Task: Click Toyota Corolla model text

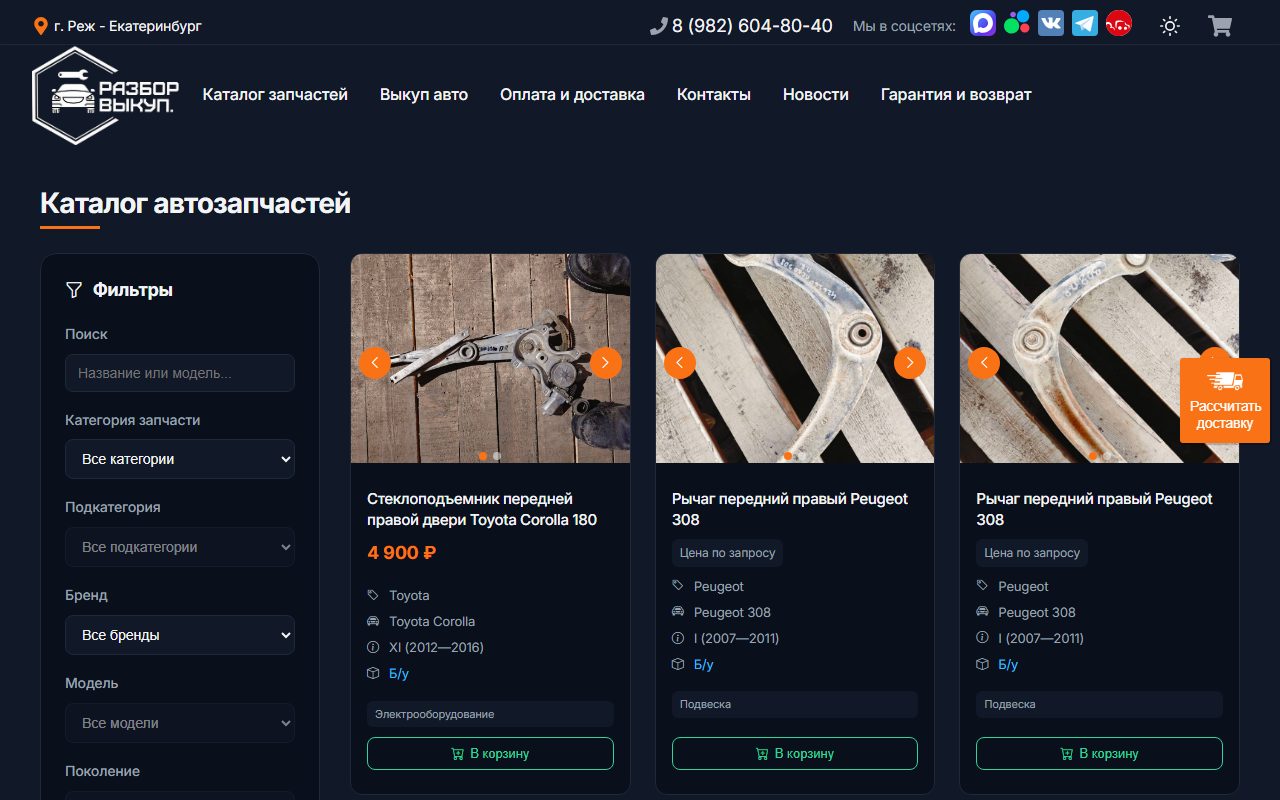Action: (x=432, y=621)
